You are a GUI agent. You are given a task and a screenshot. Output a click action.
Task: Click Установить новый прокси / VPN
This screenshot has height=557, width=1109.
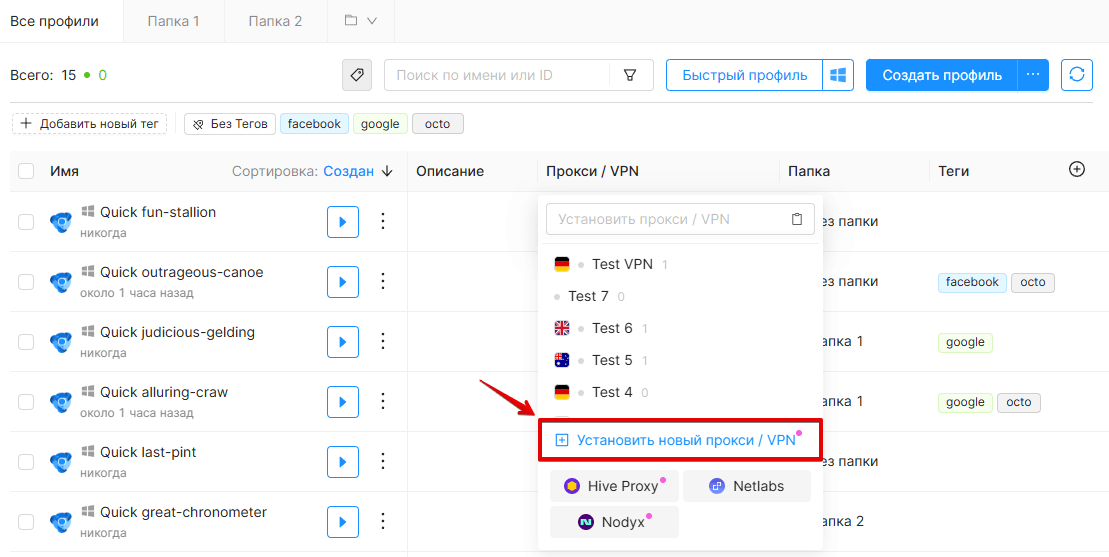(x=680, y=440)
